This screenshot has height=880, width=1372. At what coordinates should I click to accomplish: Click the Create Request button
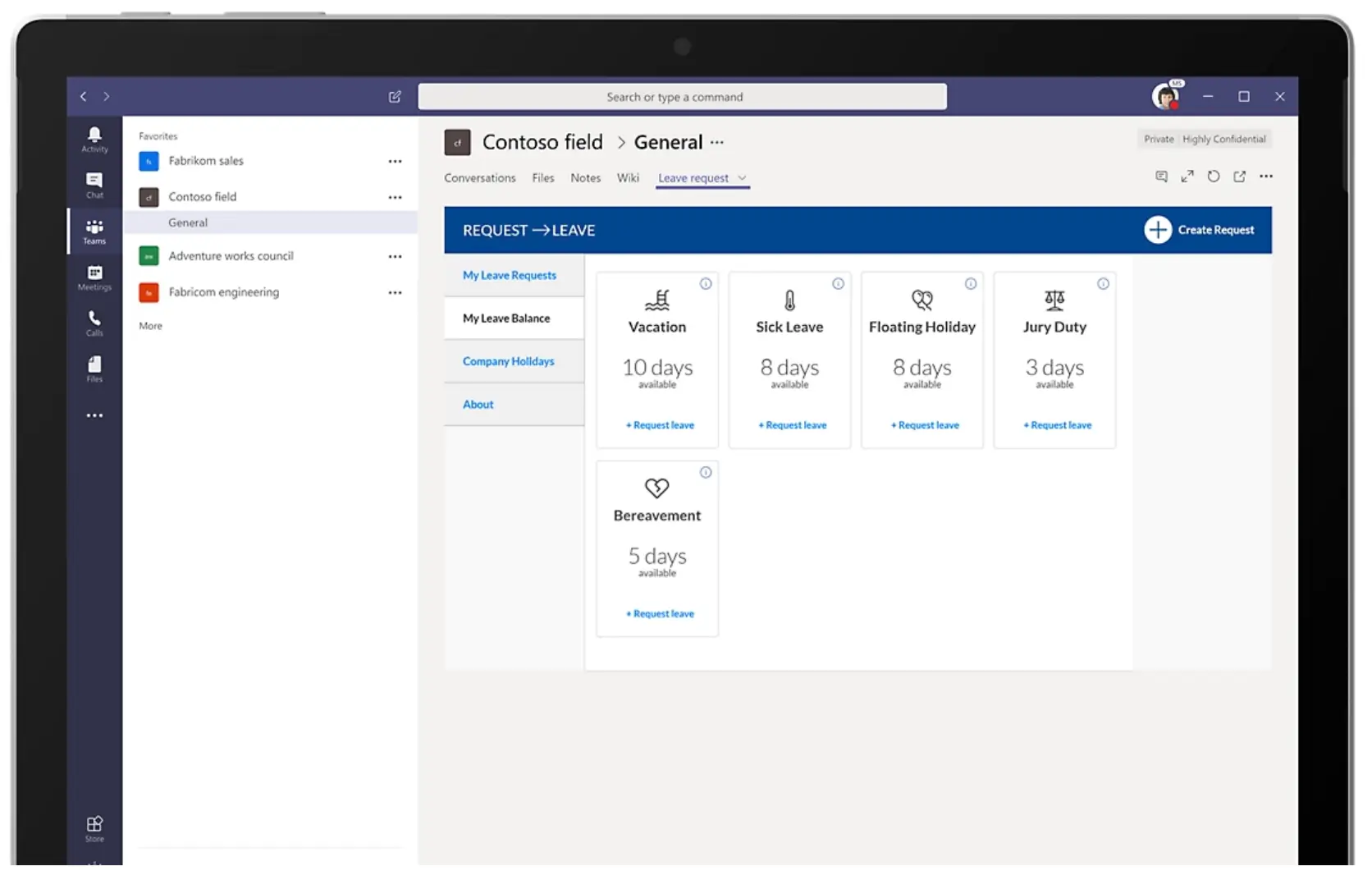tap(1200, 230)
